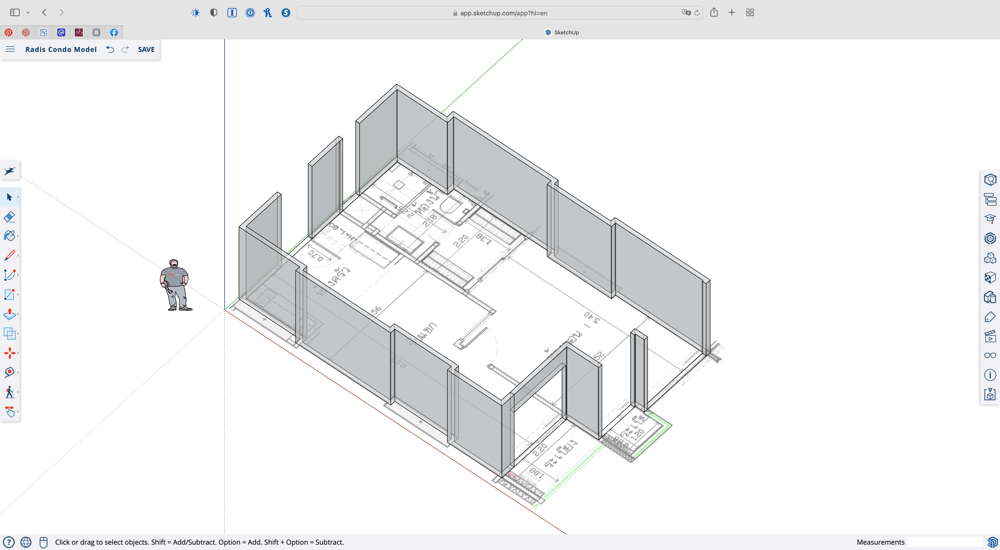This screenshot has height=550, width=1000.
Task: Expand the Push/Pull tool flyout arrow
Action: [17, 314]
